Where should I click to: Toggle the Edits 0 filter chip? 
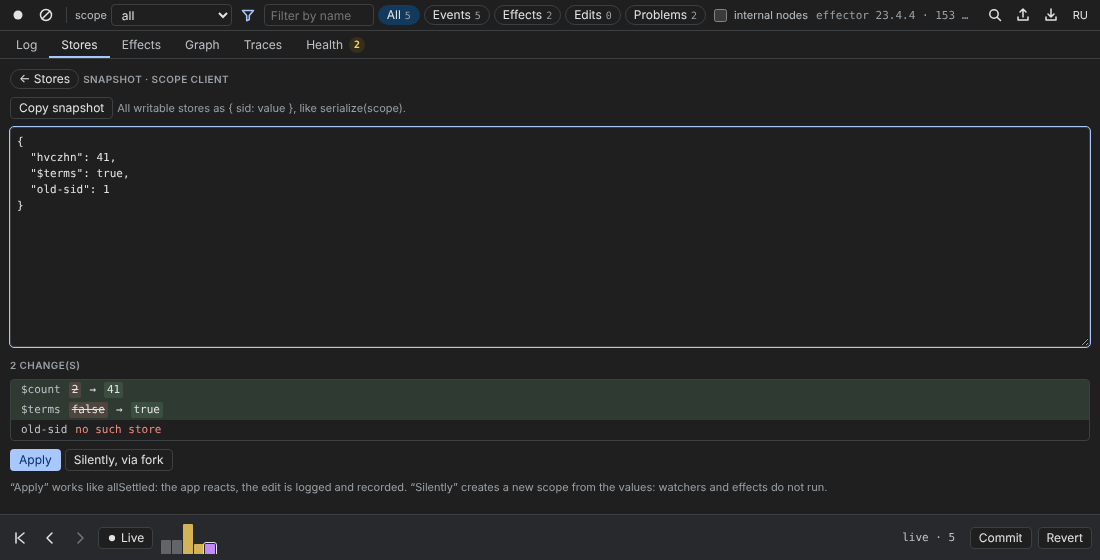point(593,15)
